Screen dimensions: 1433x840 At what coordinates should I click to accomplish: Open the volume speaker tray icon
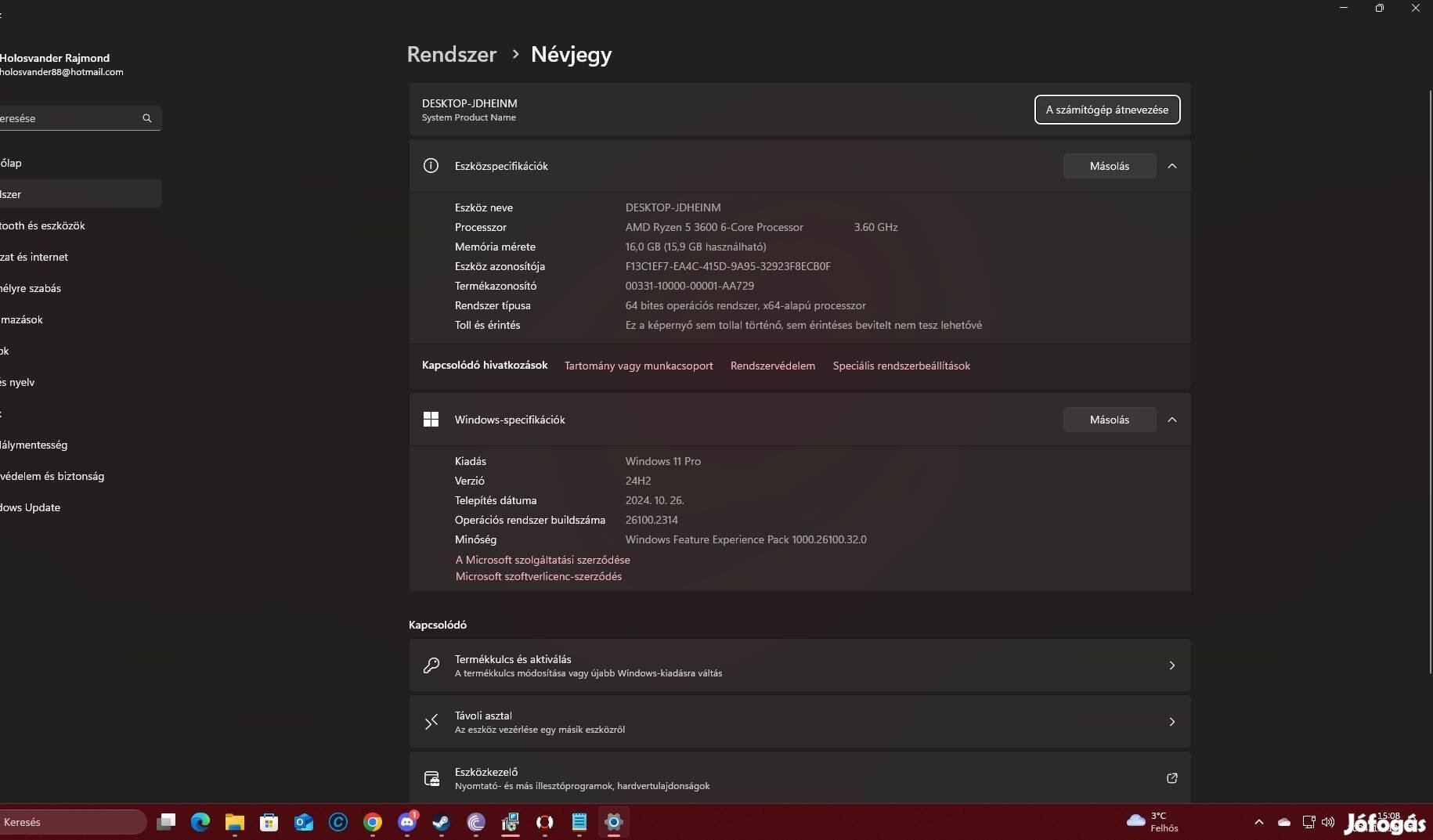pyautogui.click(x=1328, y=822)
